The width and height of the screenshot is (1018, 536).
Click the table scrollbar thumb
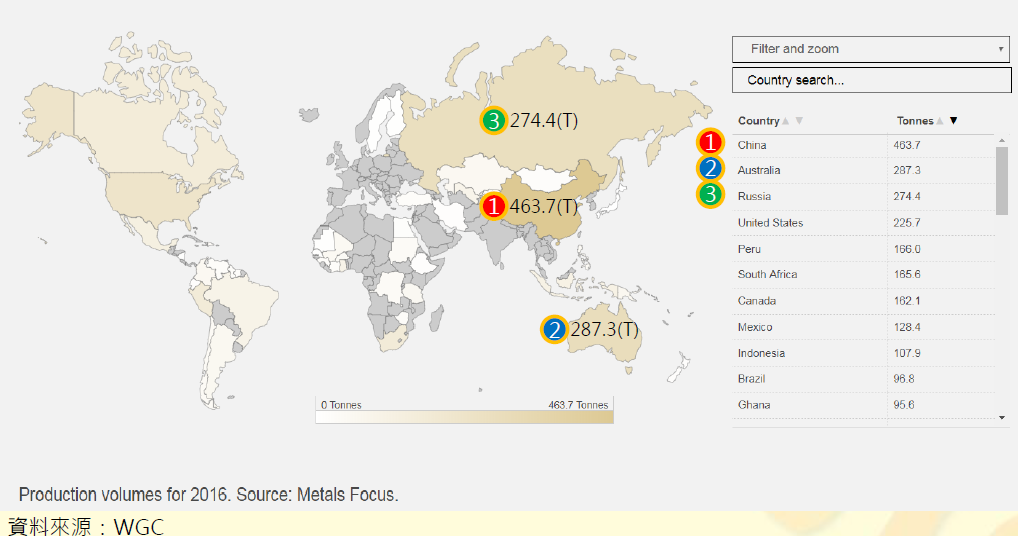tap(1002, 180)
